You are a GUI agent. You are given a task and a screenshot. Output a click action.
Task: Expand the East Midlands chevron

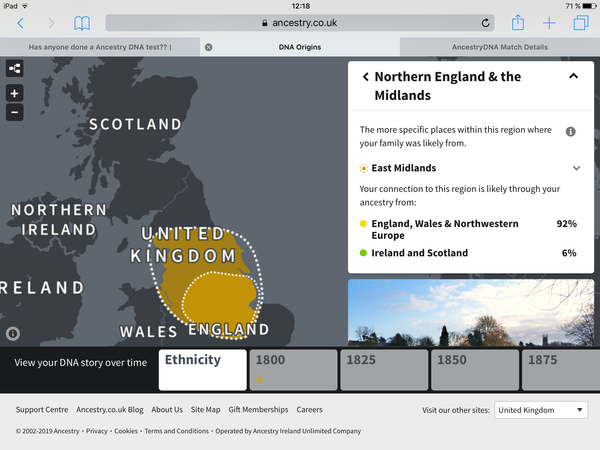coord(576,168)
